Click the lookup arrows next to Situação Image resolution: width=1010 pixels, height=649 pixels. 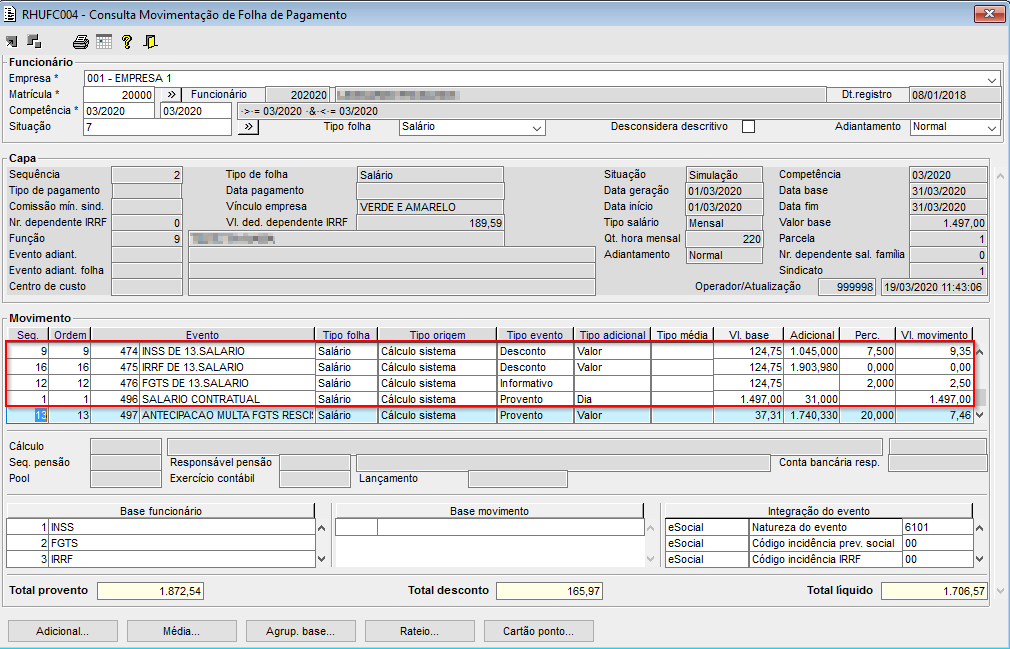click(248, 127)
